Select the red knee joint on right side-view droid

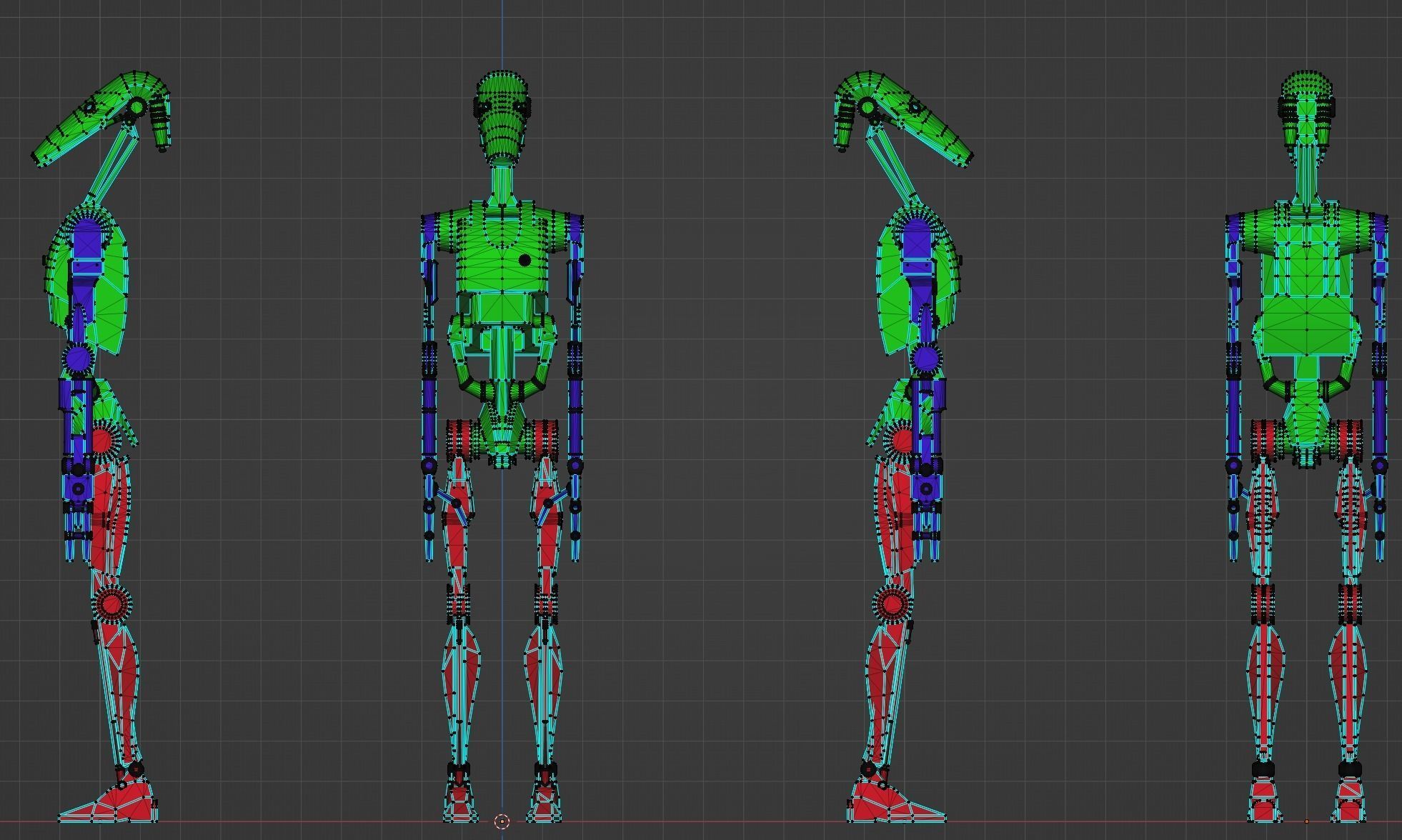(x=892, y=604)
